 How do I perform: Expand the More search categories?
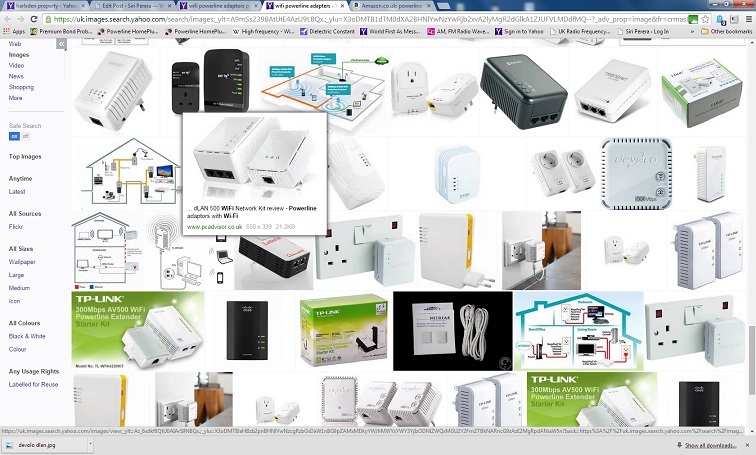[x=15, y=98]
